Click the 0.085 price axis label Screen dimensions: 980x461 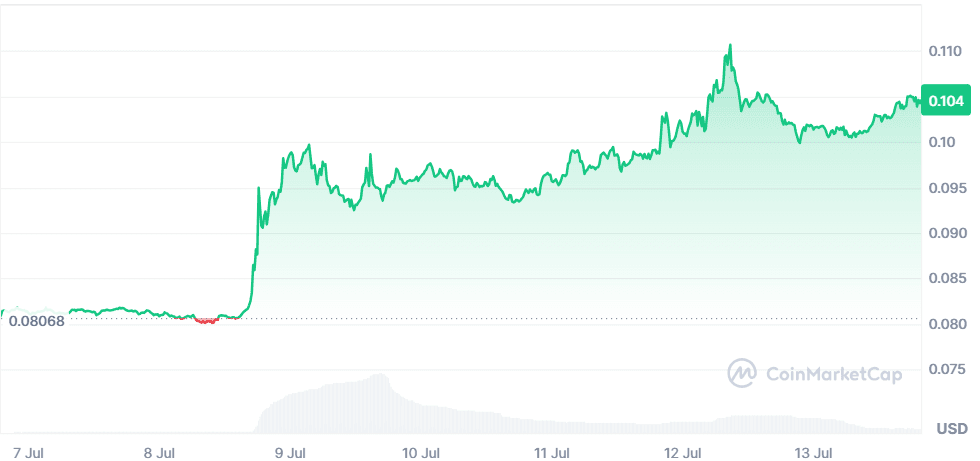click(945, 279)
